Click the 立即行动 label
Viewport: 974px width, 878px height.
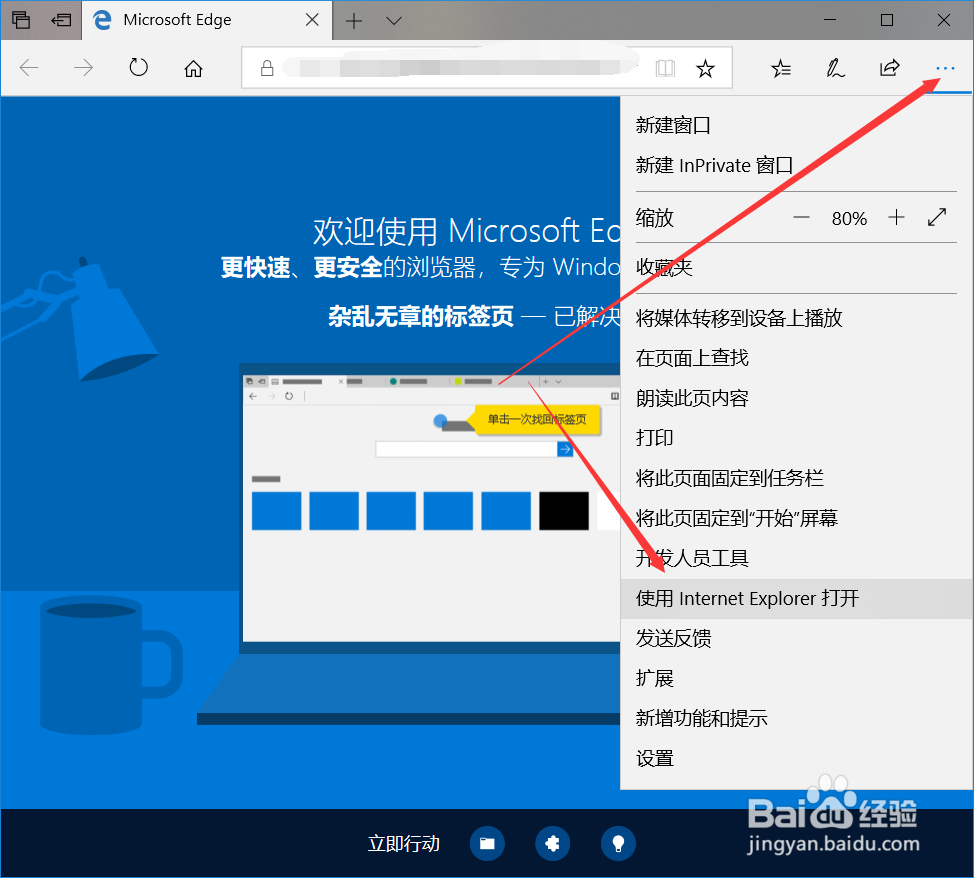click(x=404, y=843)
